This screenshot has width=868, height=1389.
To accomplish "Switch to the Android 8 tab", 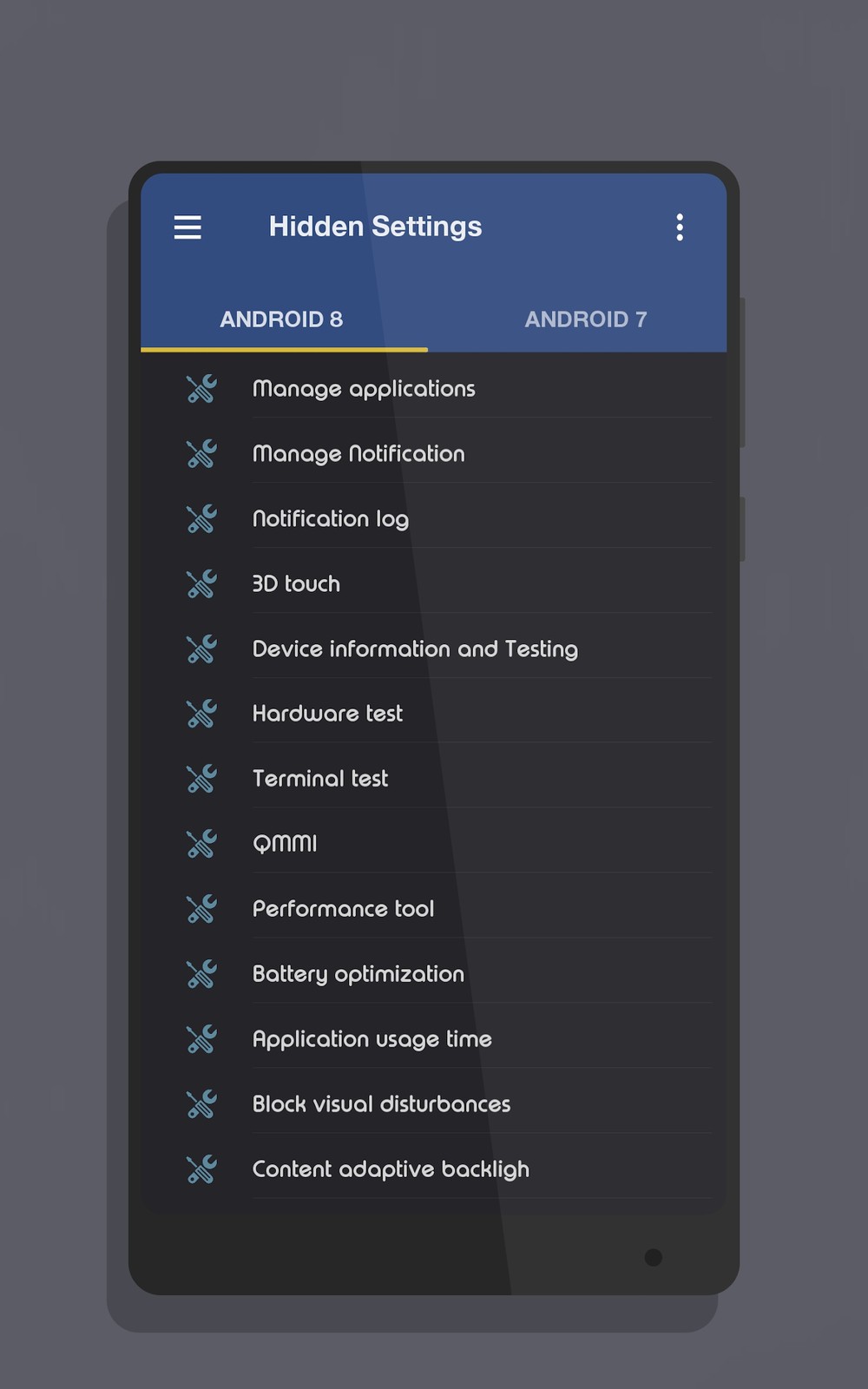I will (282, 319).
